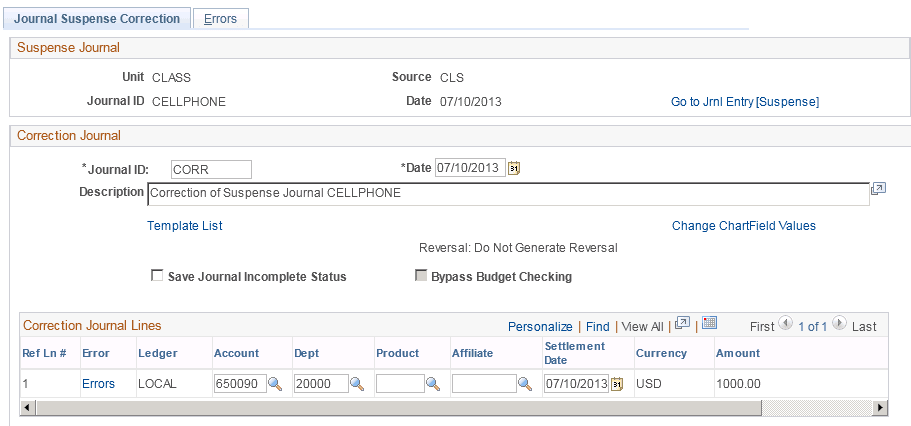
Task: Sort grid by Error column header
Action: point(96,353)
